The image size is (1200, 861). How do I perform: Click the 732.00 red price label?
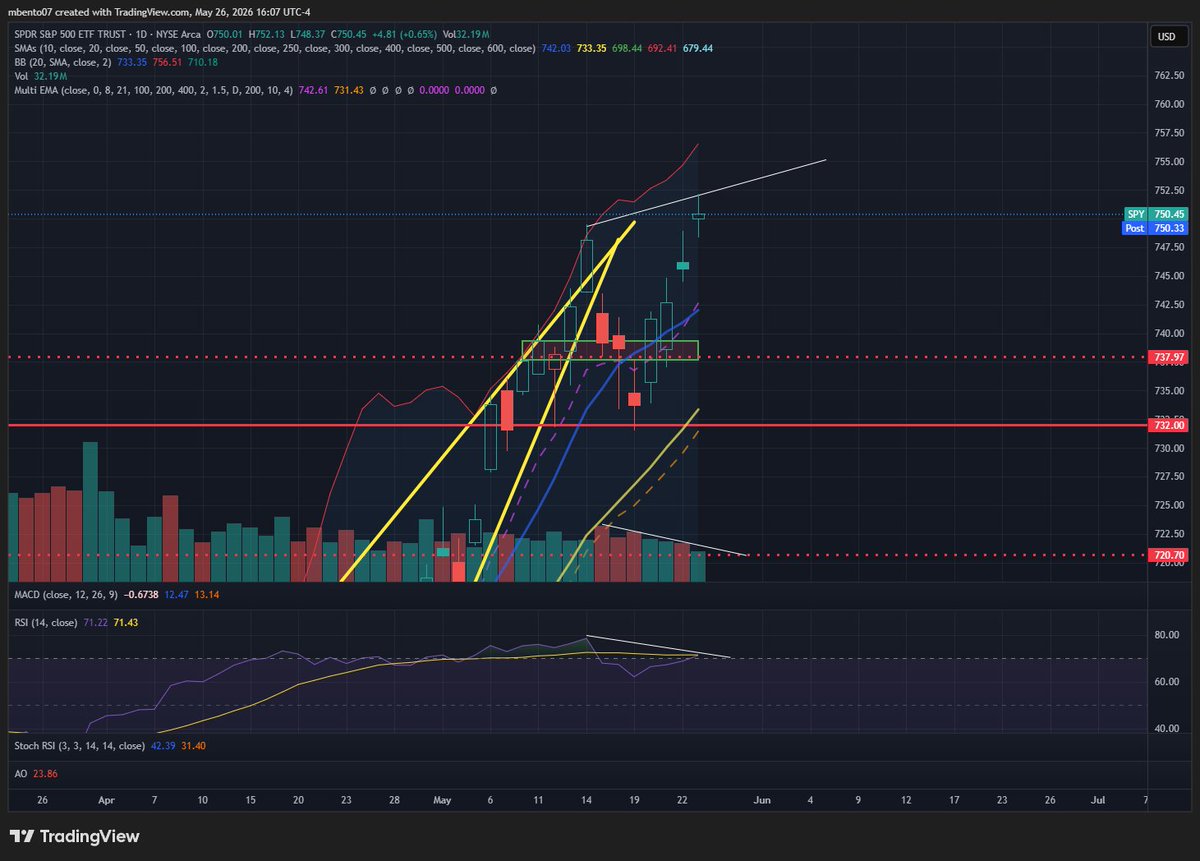click(1169, 425)
